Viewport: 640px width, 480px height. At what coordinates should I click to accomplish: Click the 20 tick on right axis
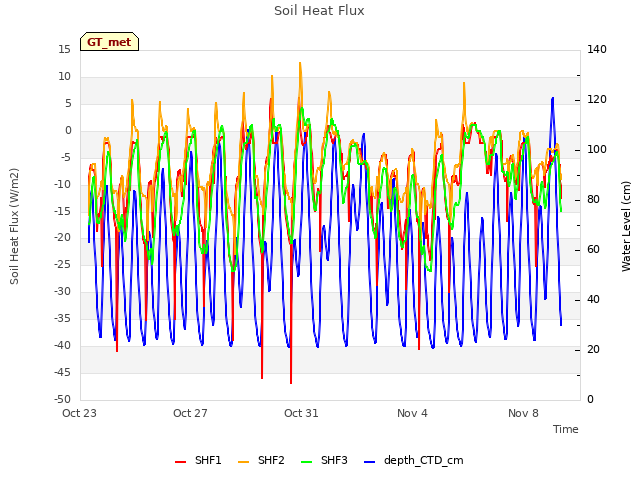click(x=593, y=350)
